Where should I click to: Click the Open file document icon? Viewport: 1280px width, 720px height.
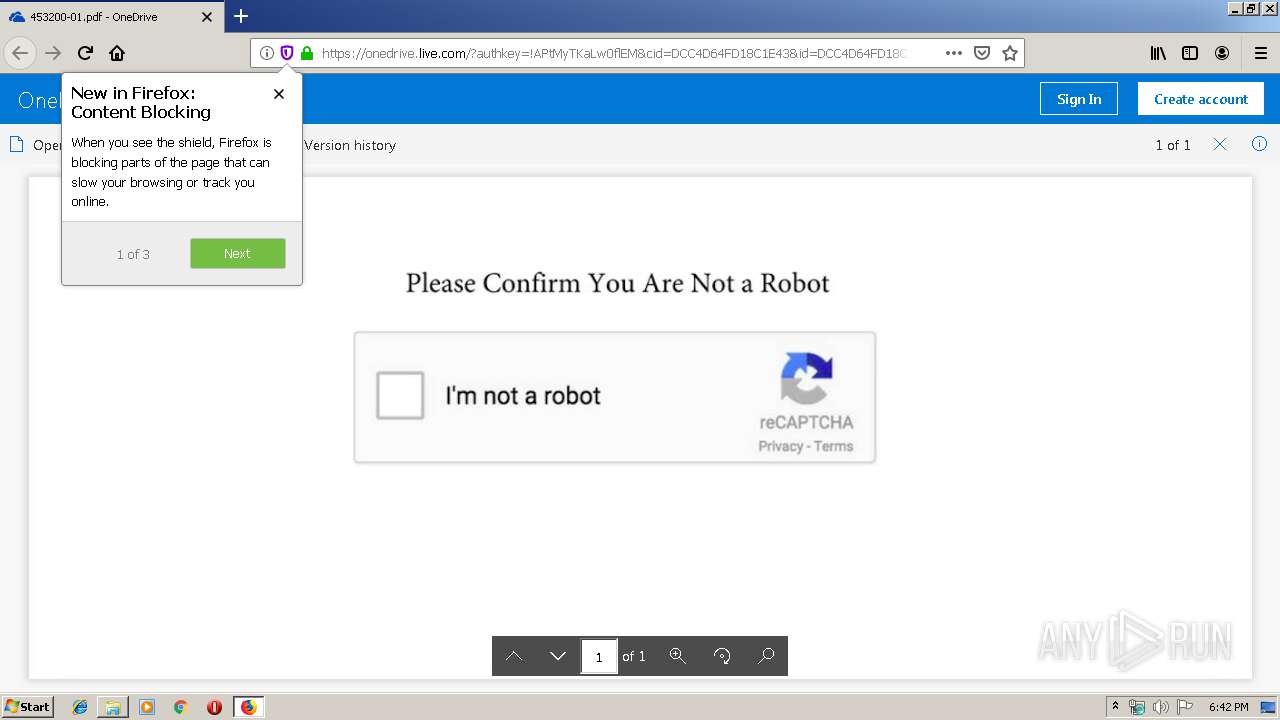tap(16, 144)
